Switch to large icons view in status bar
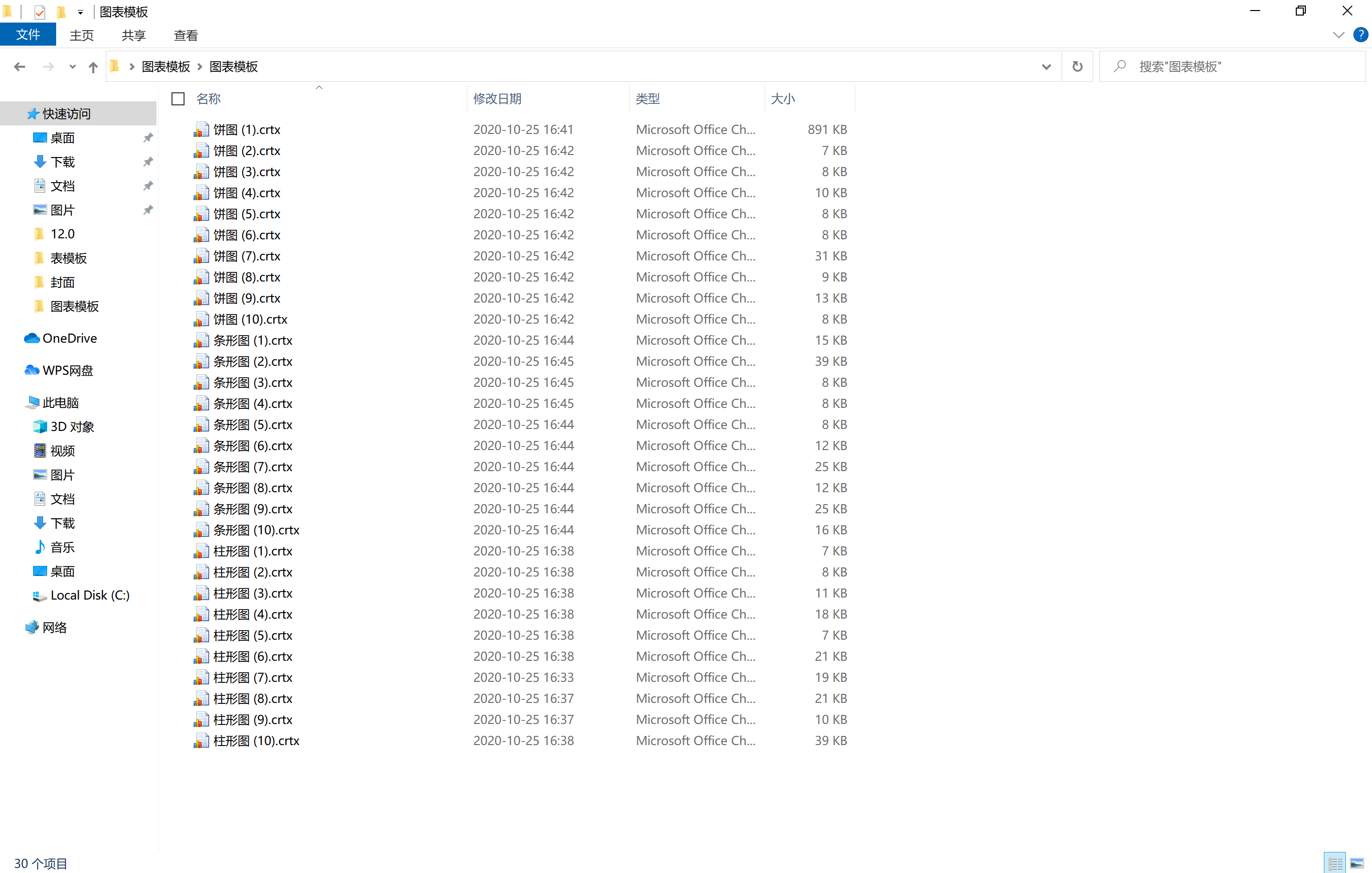Image resolution: width=1372 pixels, height=873 pixels. 1356,863
